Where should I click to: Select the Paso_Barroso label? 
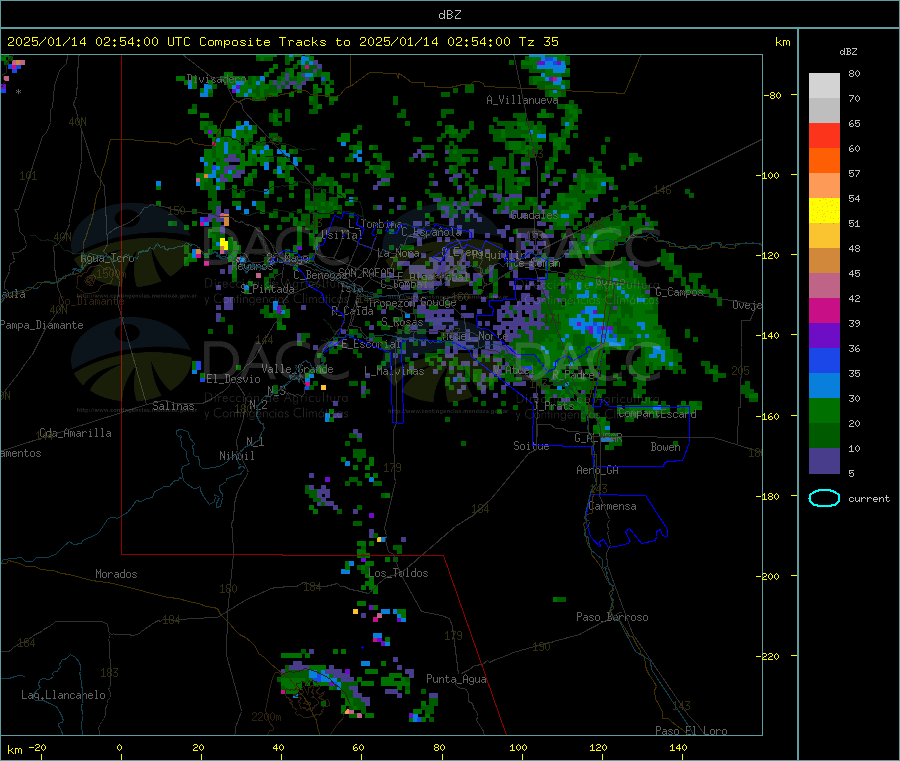(612, 618)
